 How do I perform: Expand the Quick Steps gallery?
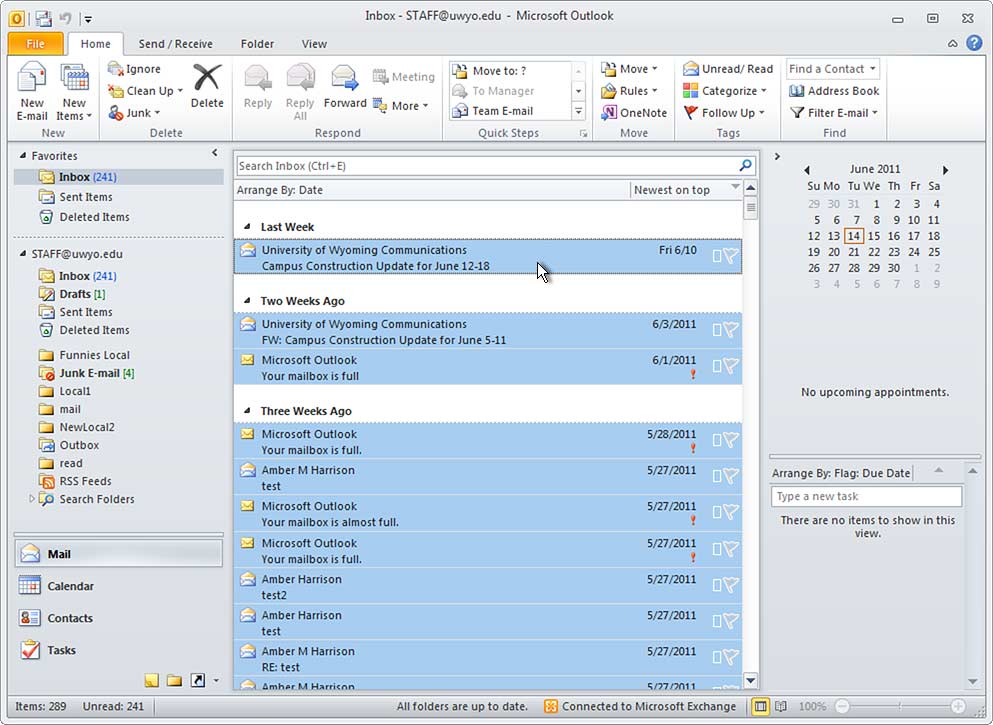(578, 111)
